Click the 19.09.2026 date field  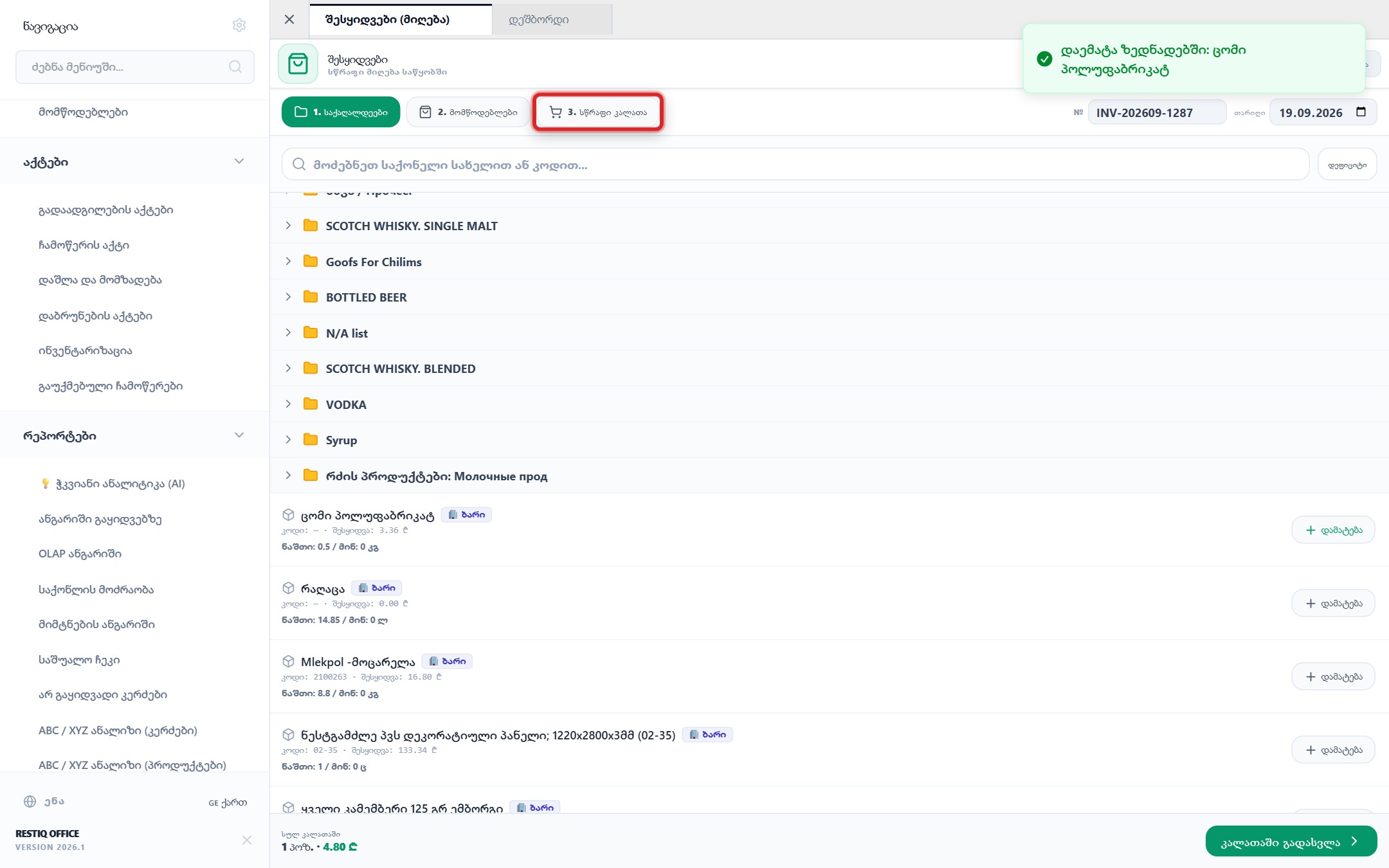point(1323,112)
